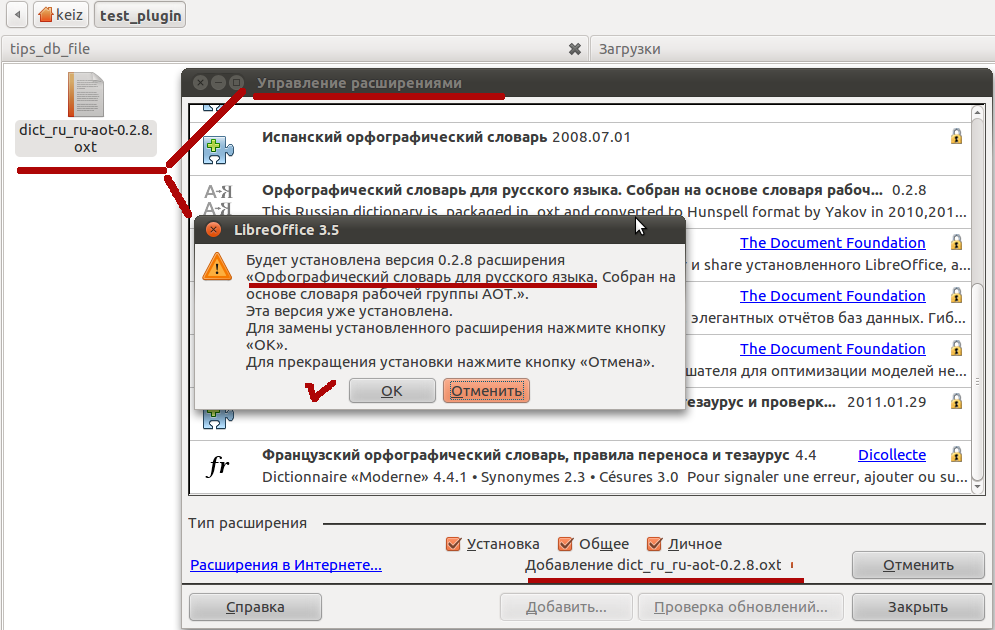Select the Французский орфографический словарь row

(x=580, y=467)
